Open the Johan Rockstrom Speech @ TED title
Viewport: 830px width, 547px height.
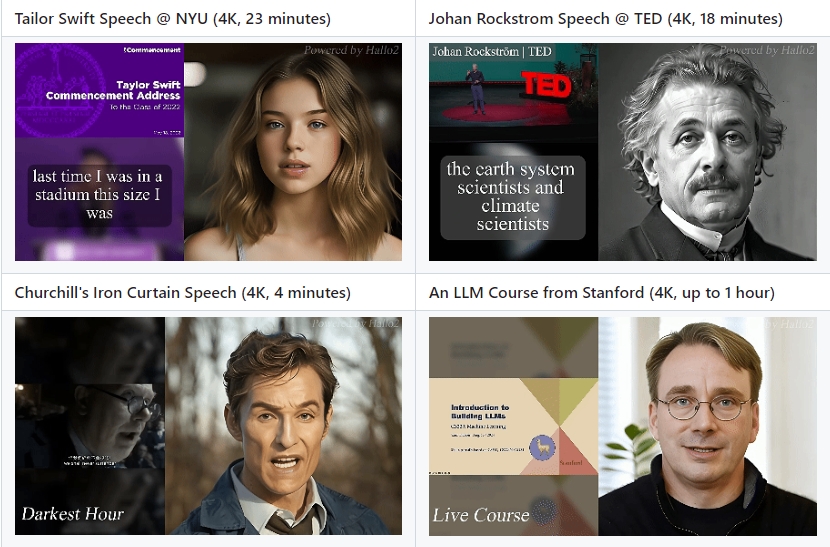[x=605, y=19]
